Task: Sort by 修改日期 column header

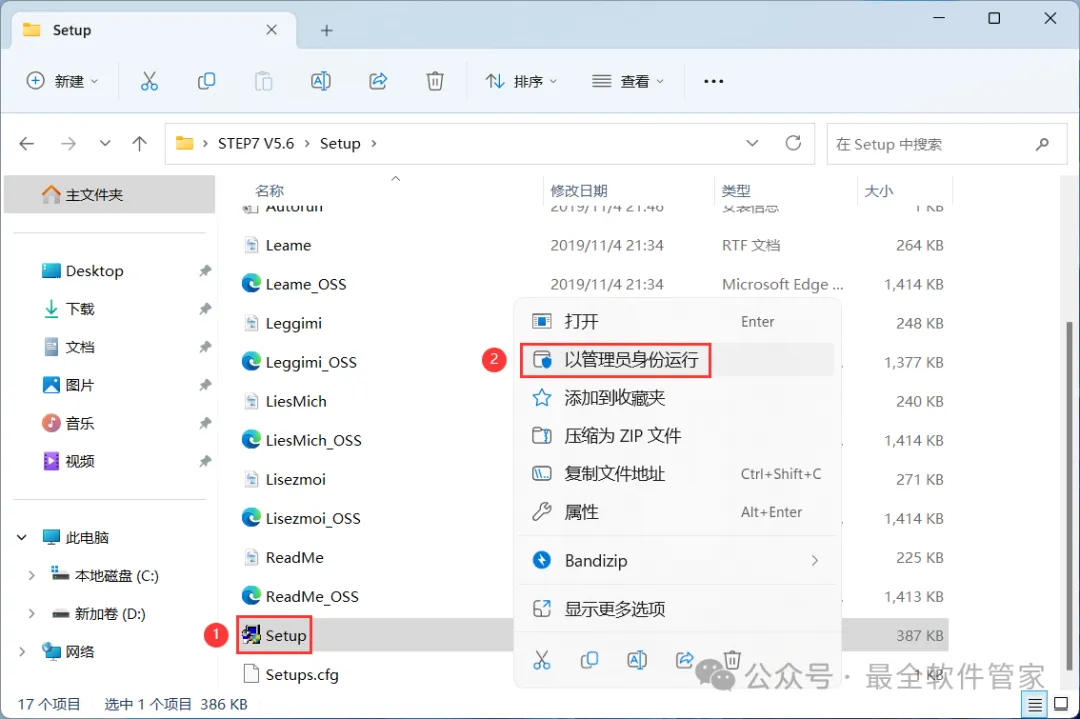Action: click(x=579, y=191)
